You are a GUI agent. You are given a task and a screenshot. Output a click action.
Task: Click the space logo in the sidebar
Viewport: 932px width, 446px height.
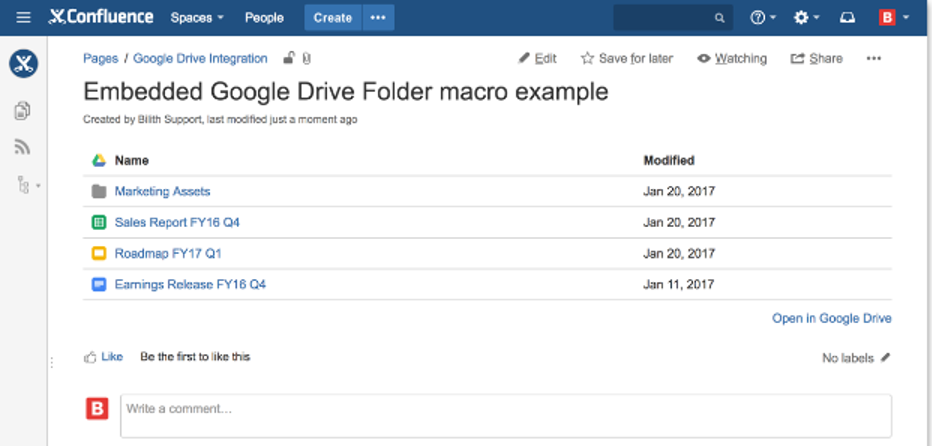pos(23,65)
